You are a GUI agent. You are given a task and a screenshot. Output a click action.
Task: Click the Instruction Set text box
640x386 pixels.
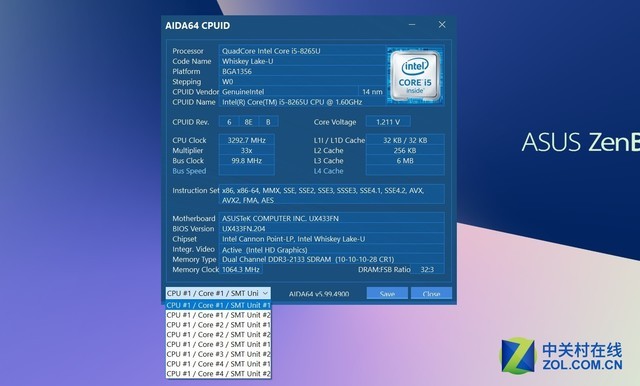(x=331, y=195)
